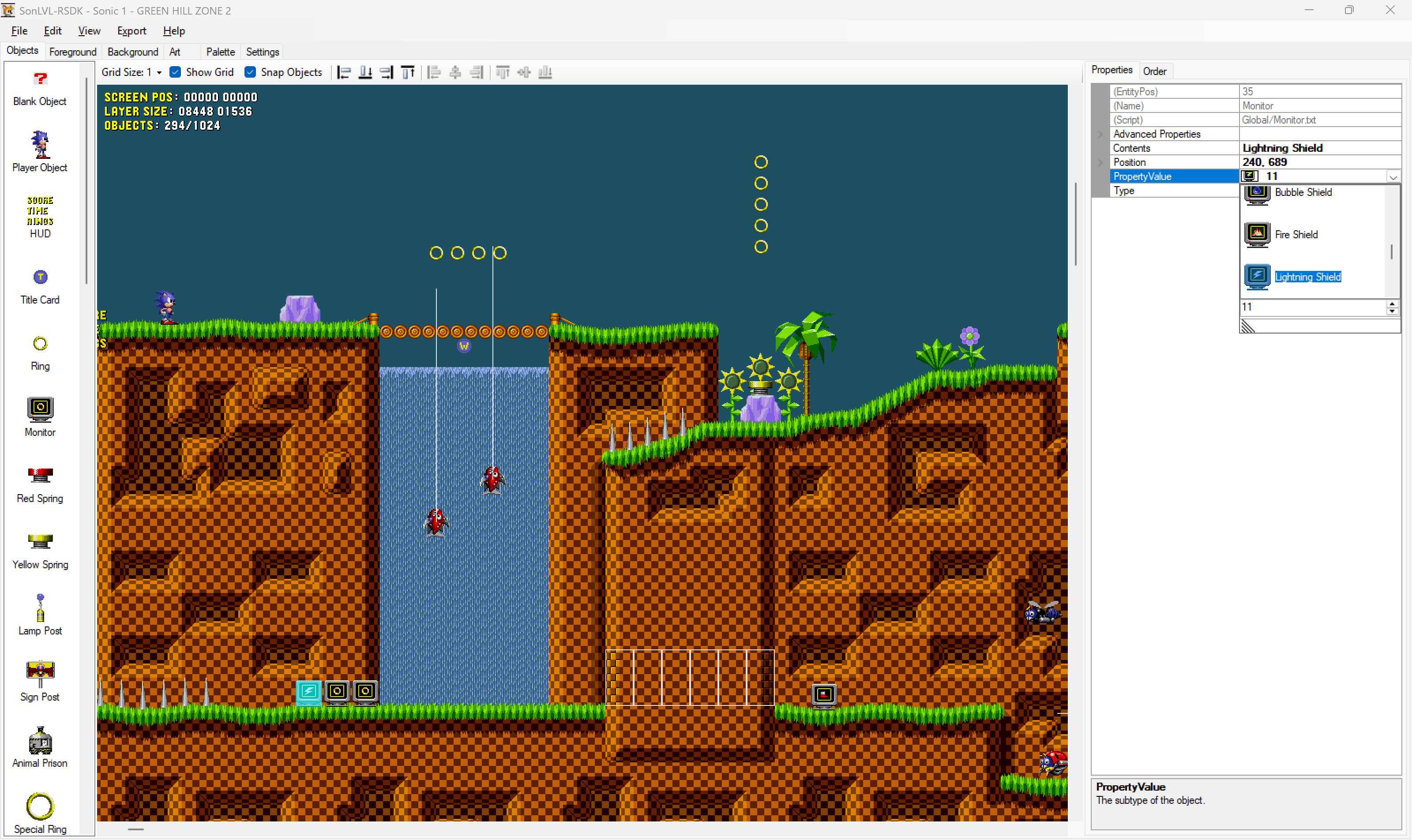The image size is (1412, 840).
Task: Switch to the Order tab
Action: point(1154,71)
